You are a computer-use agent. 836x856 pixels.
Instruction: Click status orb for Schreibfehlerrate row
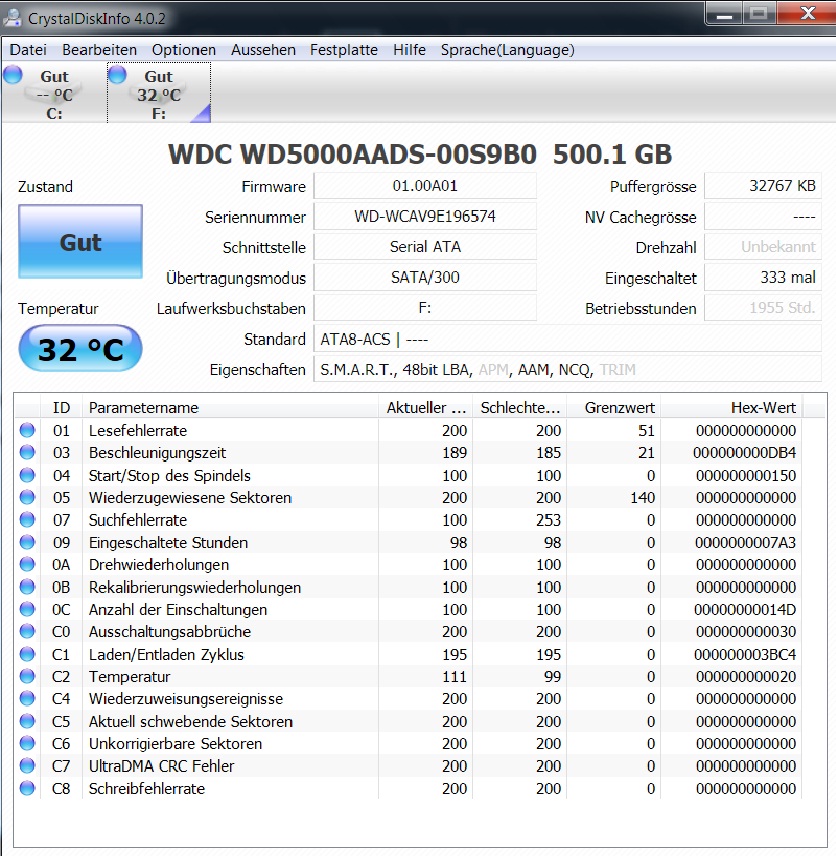[x=27, y=788]
